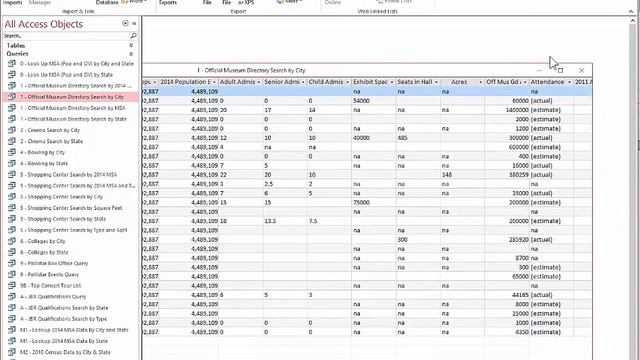Click query icon for 9B Top Concert Tour List
The height and width of the screenshot is (360, 640).
(12, 285)
